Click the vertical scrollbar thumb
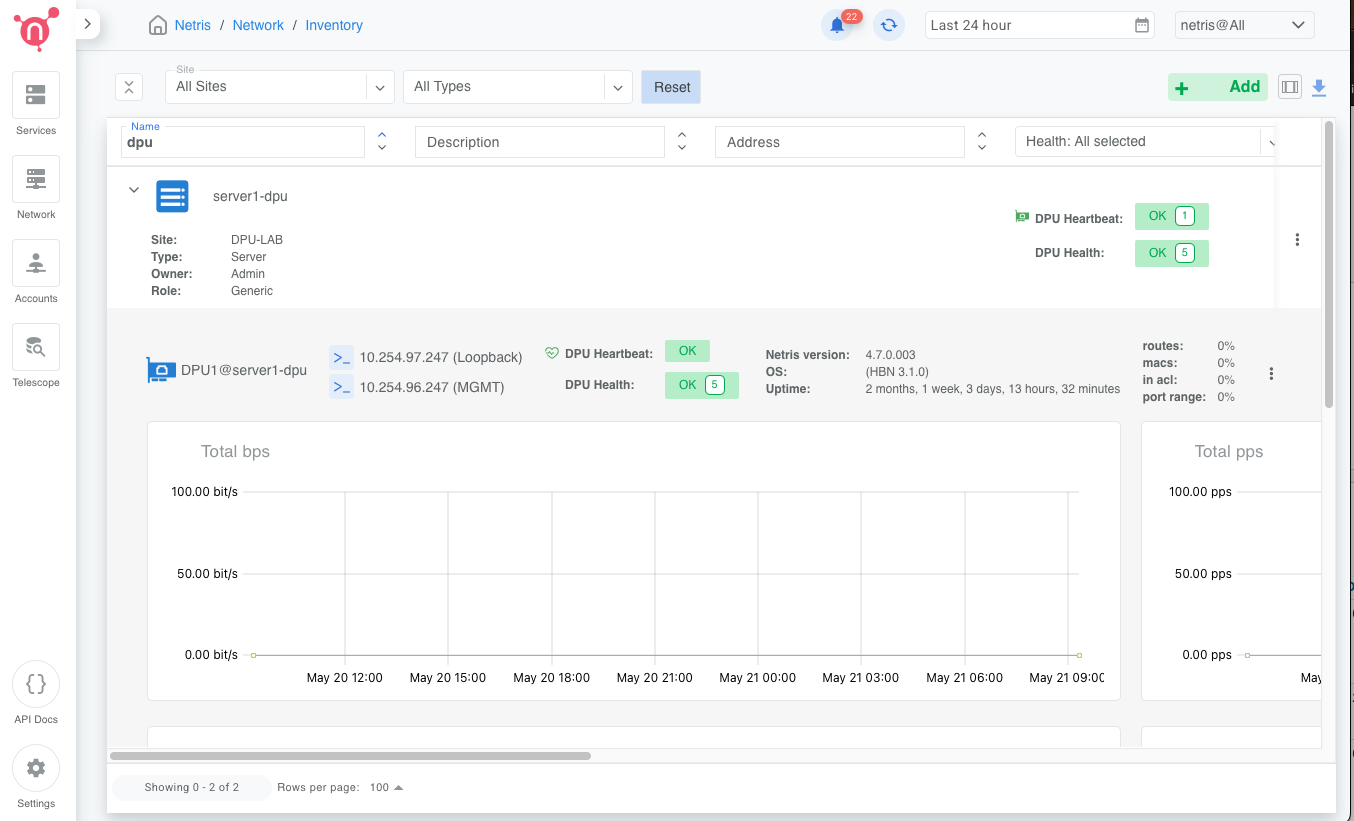The height and width of the screenshot is (821, 1354). [1329, 264]
